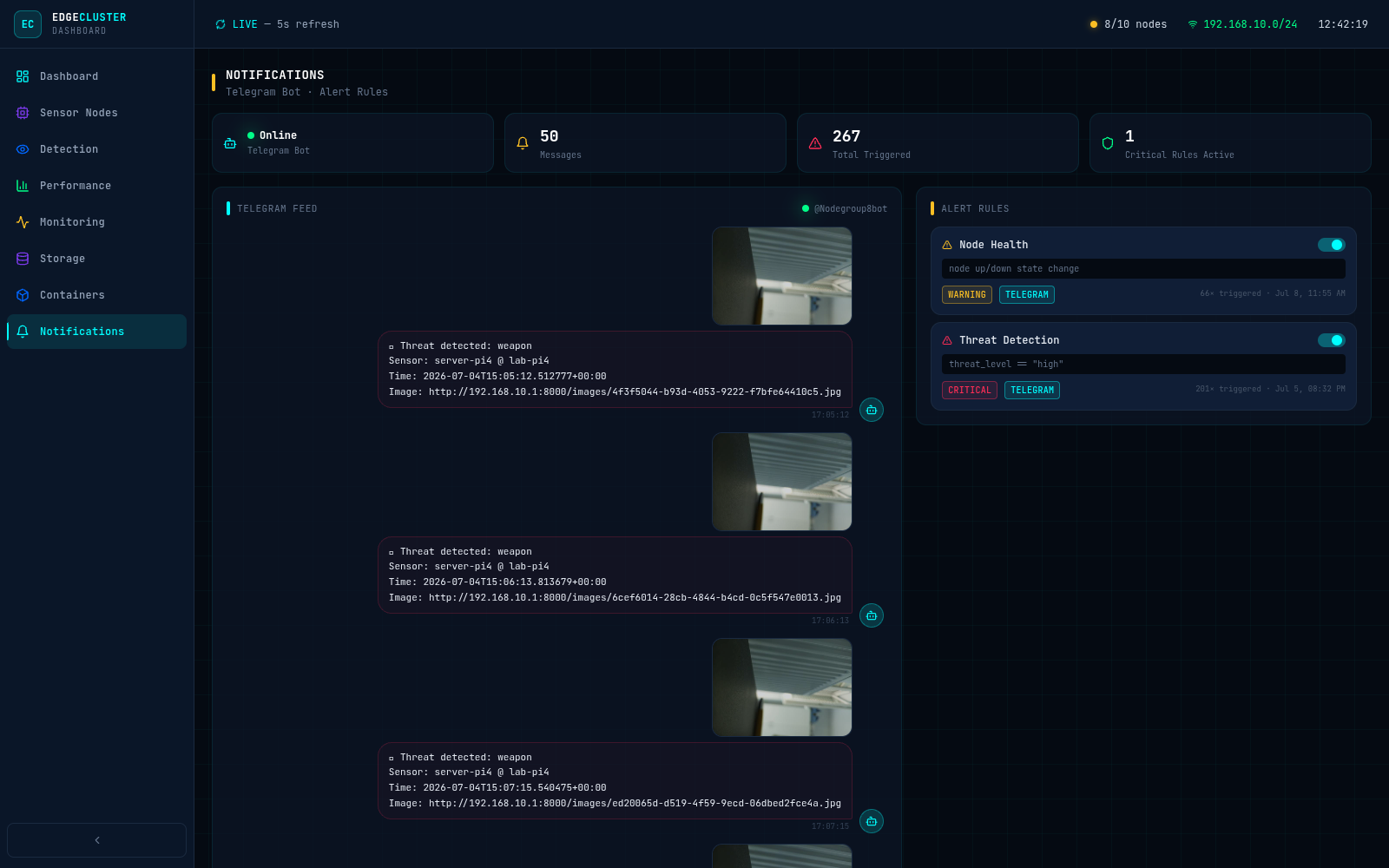The width and height of the screenshot is (1389, 868).
Task: Click the 12:42:19 clock
Action: tap(1343, 24)
